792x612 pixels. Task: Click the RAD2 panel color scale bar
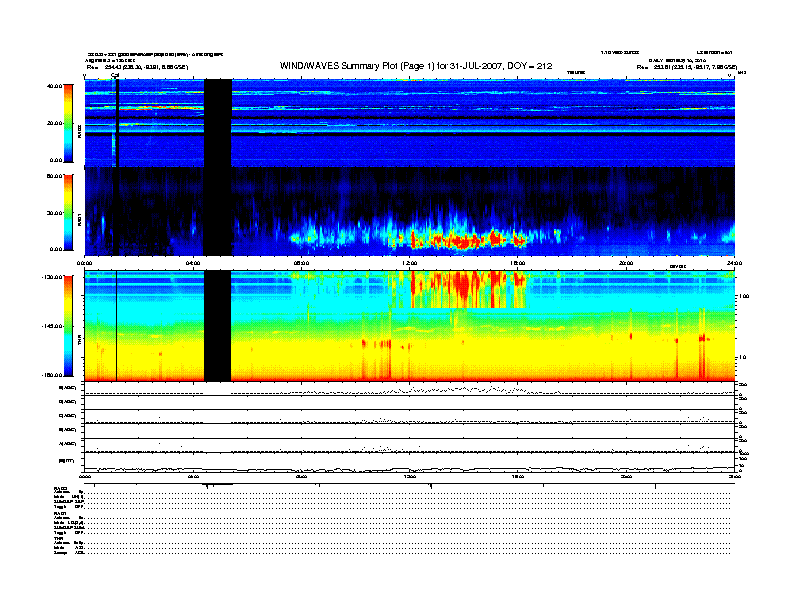(x=68, y=123)
